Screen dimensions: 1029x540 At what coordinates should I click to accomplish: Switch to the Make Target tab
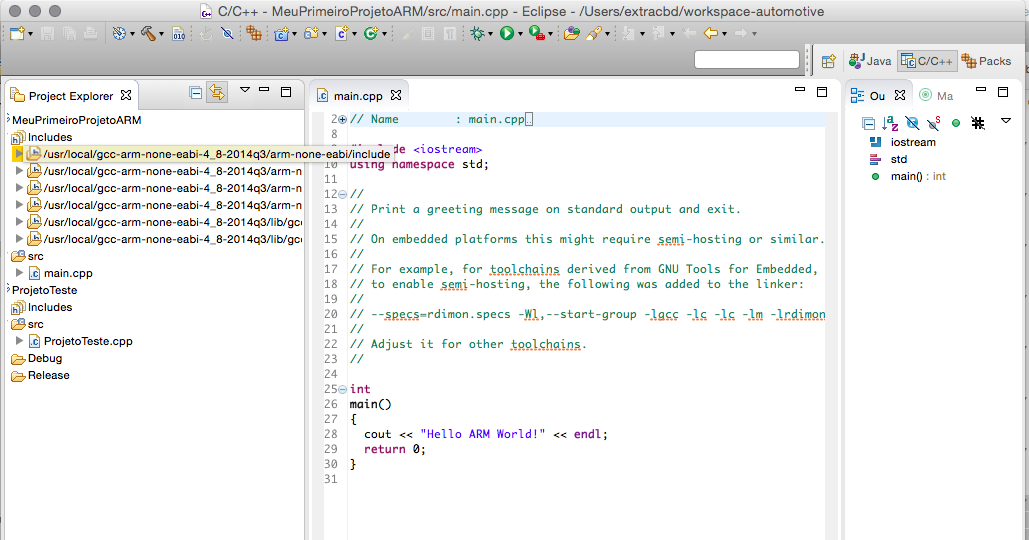point(936,96)
